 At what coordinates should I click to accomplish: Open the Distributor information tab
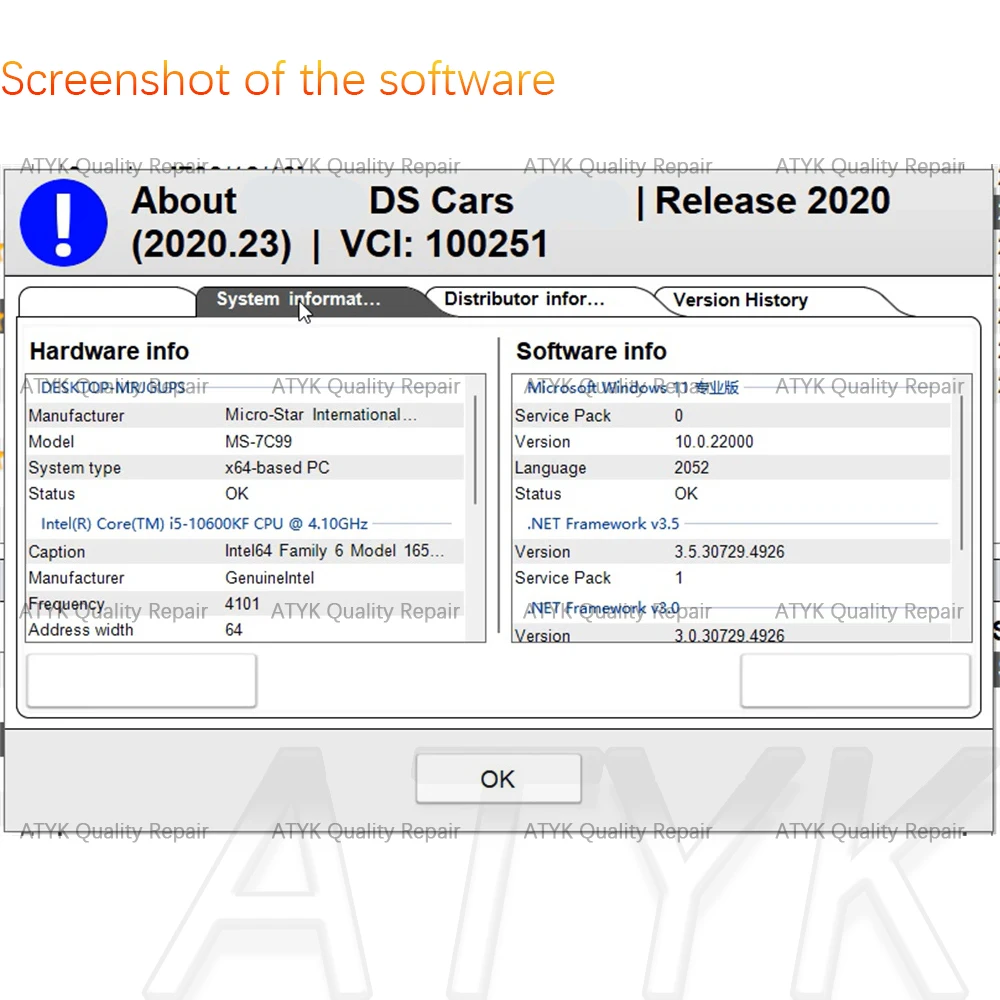537,300
